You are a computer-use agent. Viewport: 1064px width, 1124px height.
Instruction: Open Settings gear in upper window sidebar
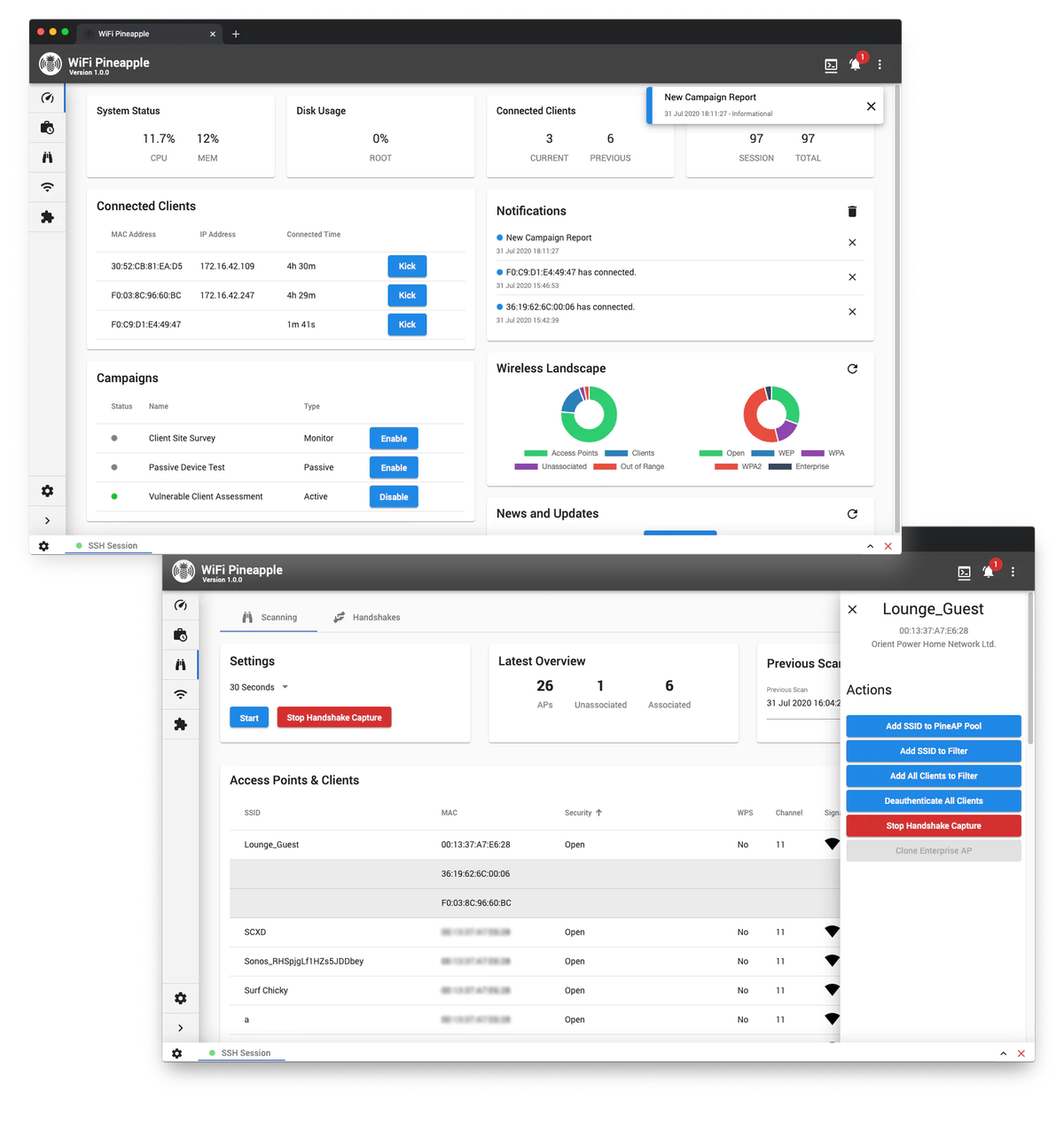[47, 491]
